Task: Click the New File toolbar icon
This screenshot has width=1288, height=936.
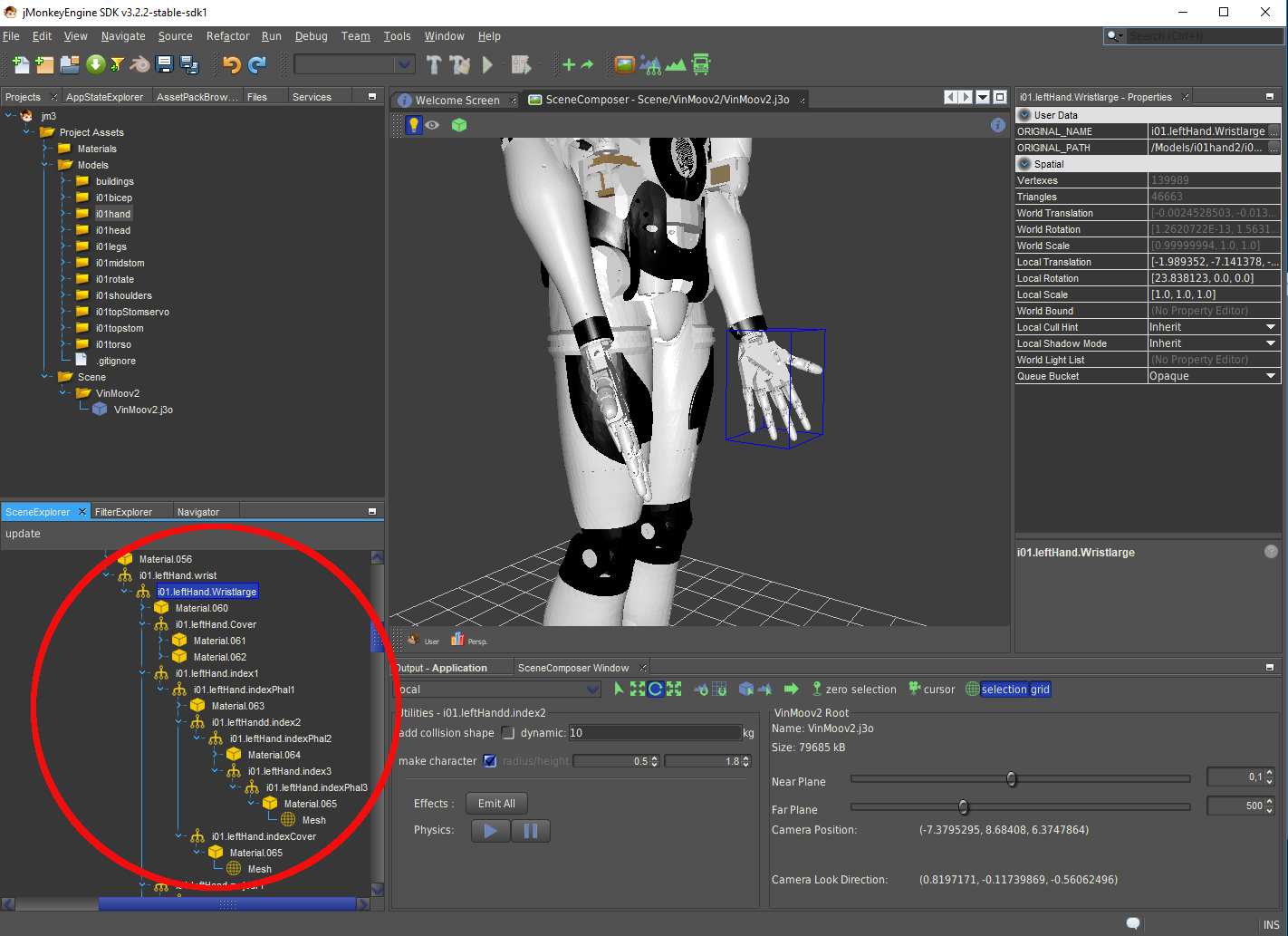Action: click(x=20, y=64)
